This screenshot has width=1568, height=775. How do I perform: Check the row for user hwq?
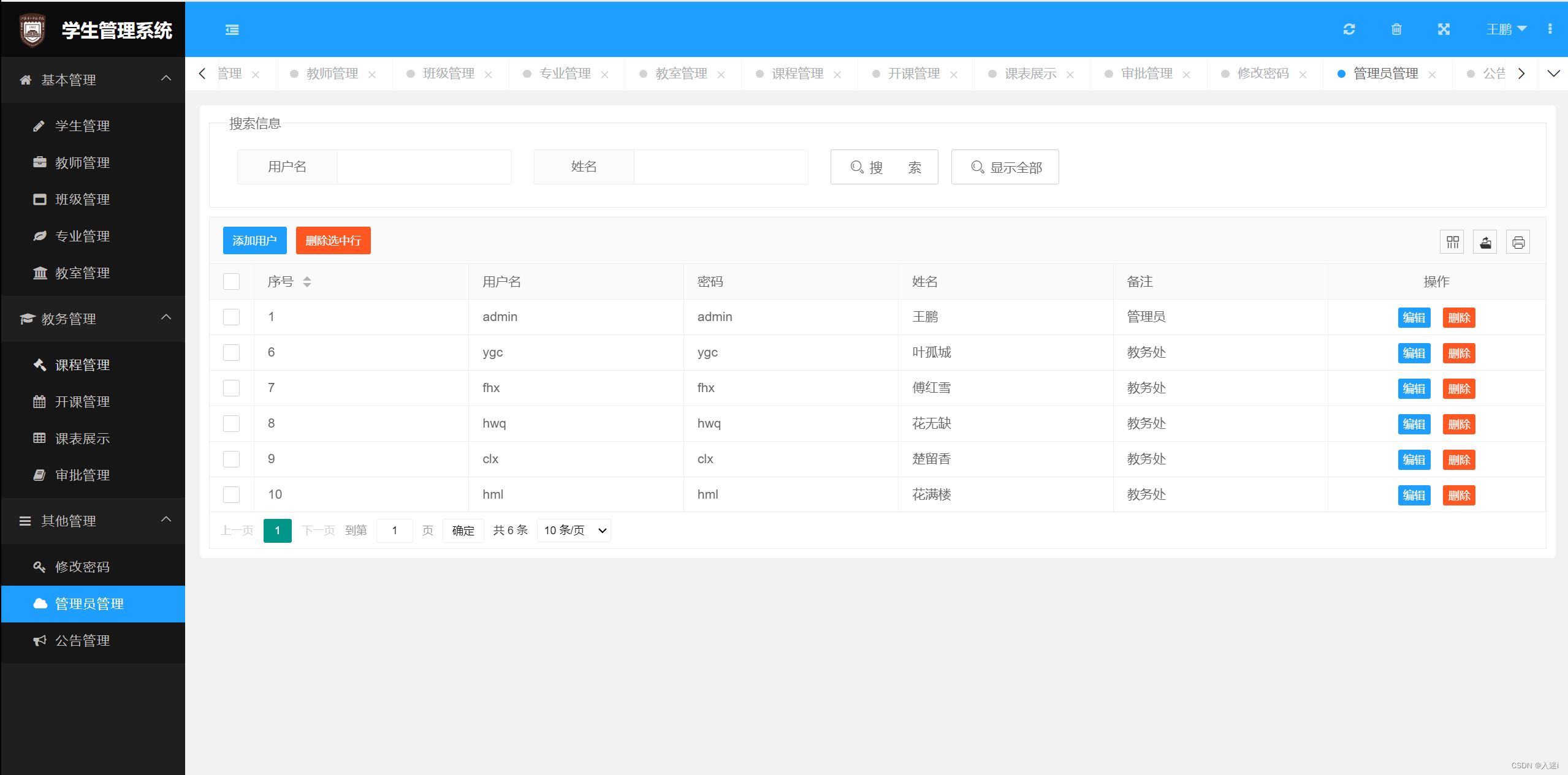pyautogui.click(x=231, y=424)
